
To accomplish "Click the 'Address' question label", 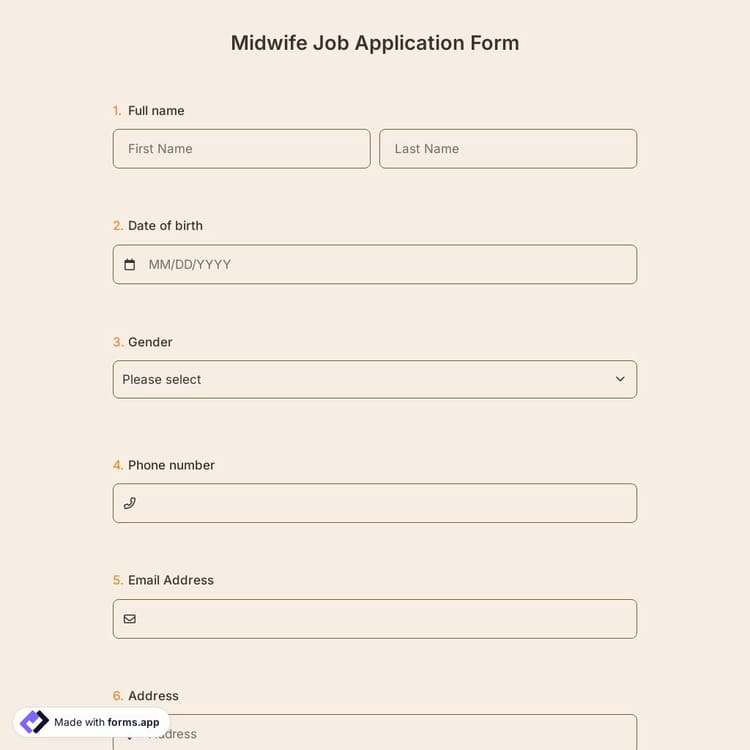I will coord(153,696).
